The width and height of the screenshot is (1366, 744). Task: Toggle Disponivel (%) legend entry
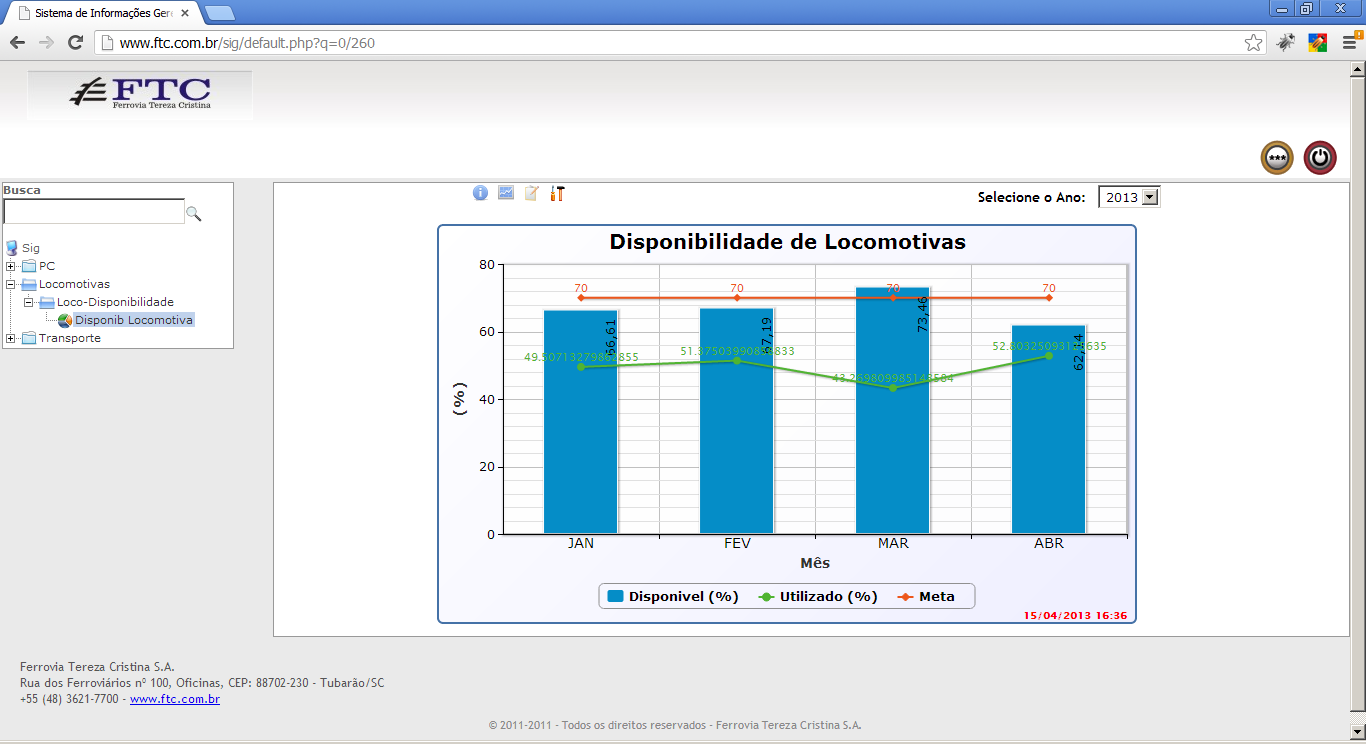[673, 596]
